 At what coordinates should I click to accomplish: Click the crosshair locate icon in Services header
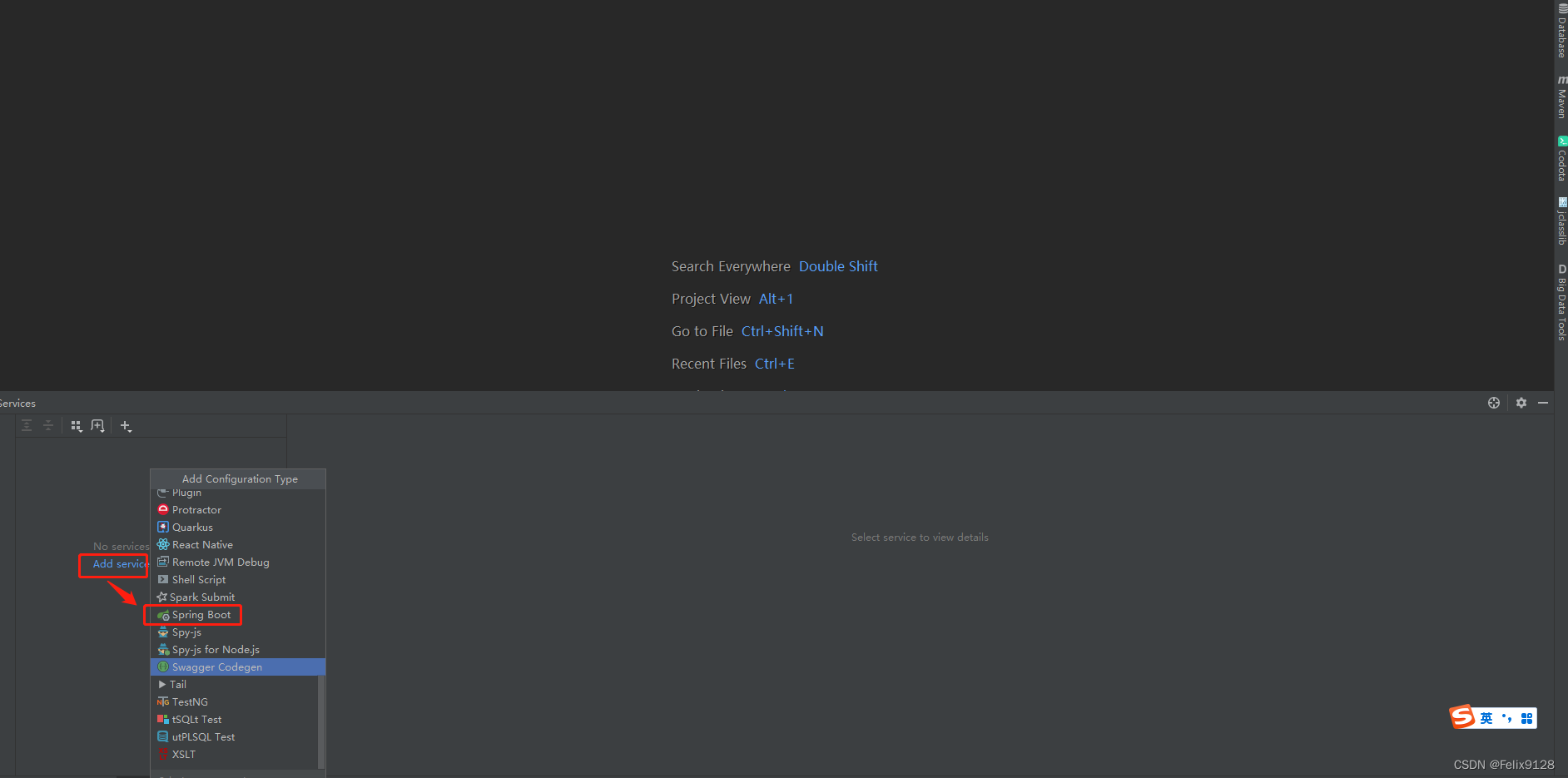tap(1494, 403)
